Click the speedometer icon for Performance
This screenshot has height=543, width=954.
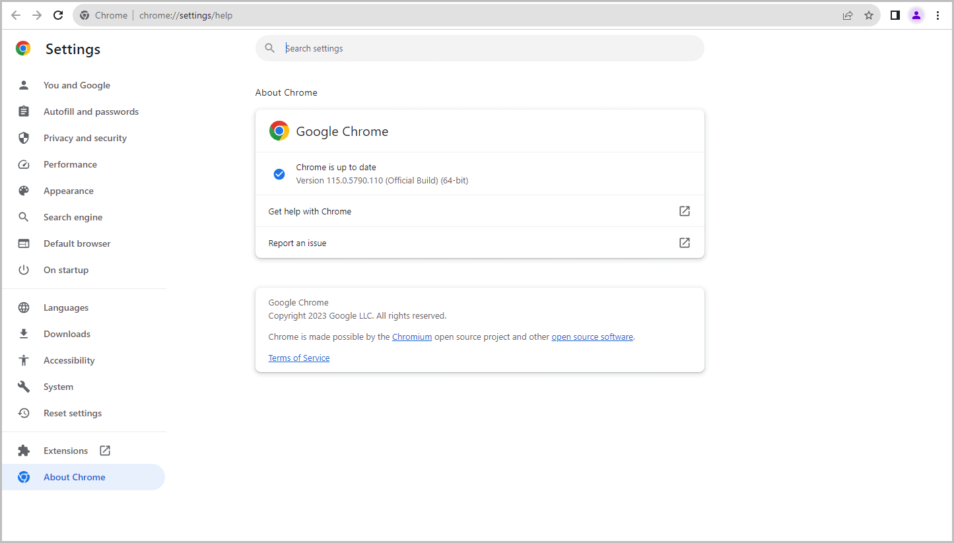(x=24, y=164)
